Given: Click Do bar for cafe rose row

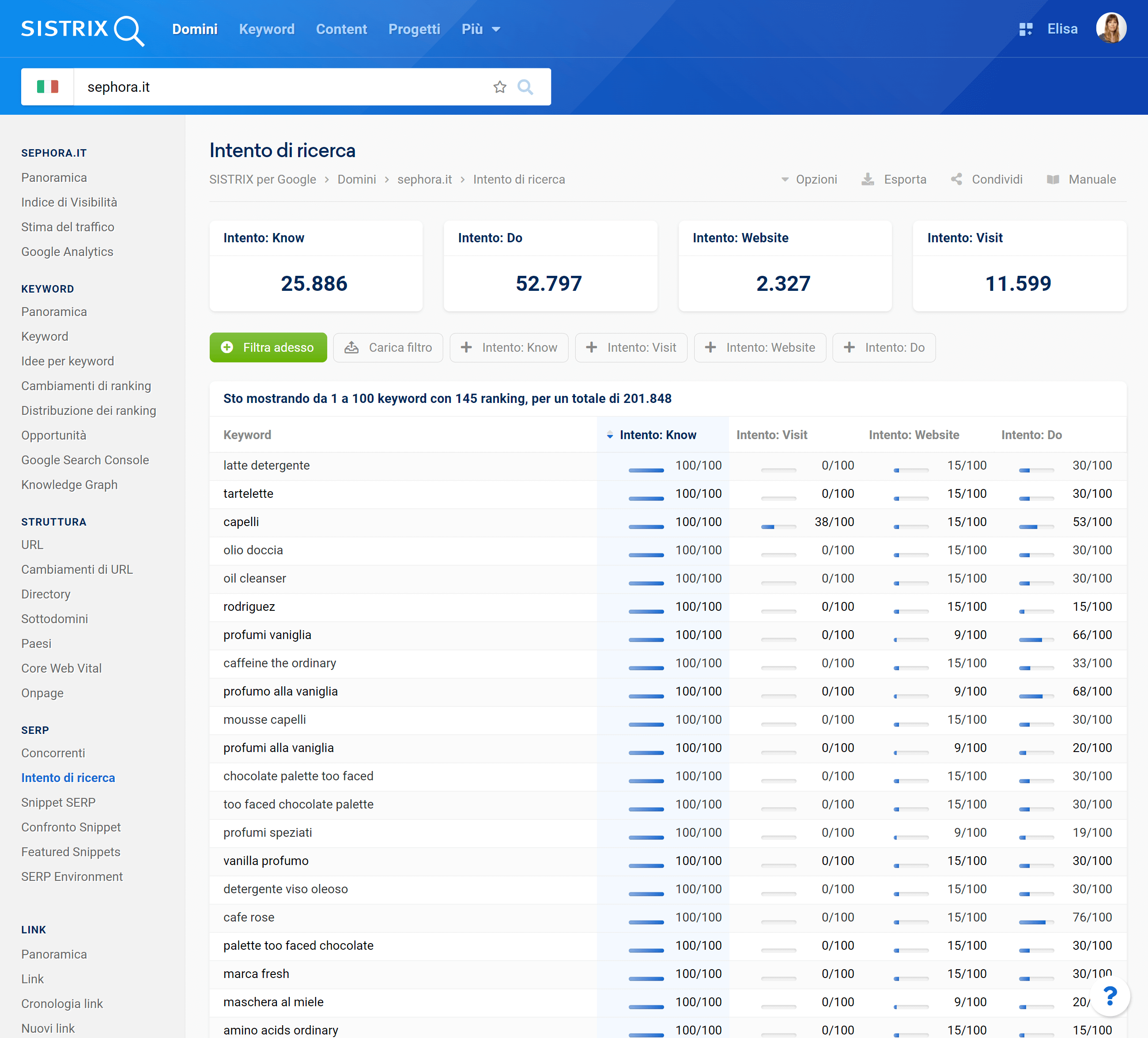Looking at the screenshot, I should pyautogui.click(x=1036, y=922).
